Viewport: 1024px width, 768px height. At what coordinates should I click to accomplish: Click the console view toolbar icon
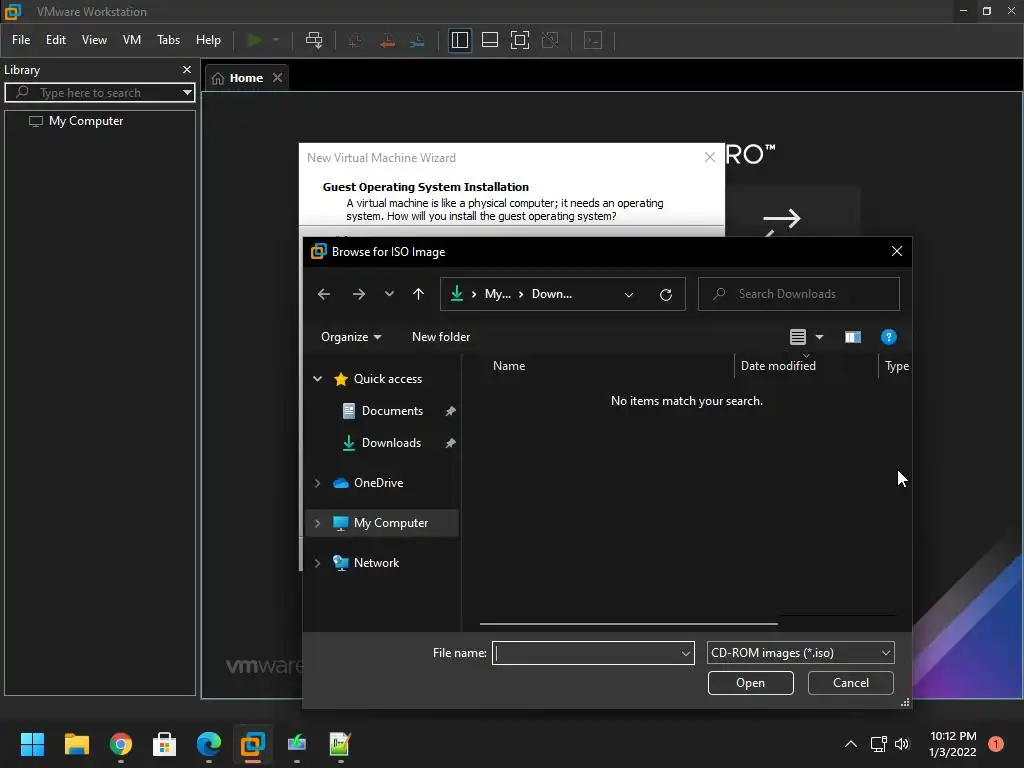tap(593, 40)
